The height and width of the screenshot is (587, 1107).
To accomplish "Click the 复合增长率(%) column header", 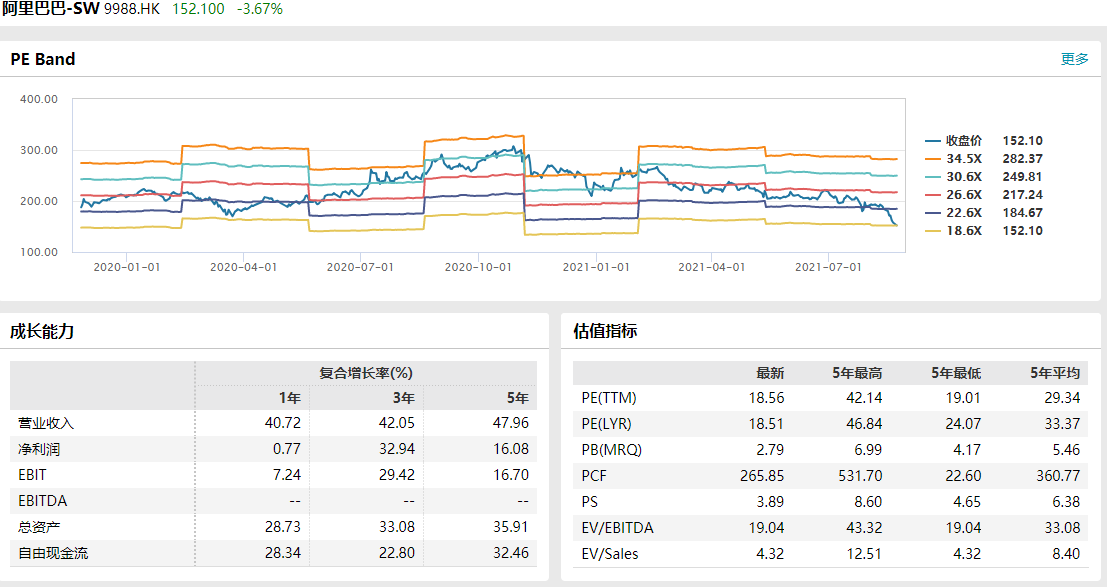I will 366,373.
